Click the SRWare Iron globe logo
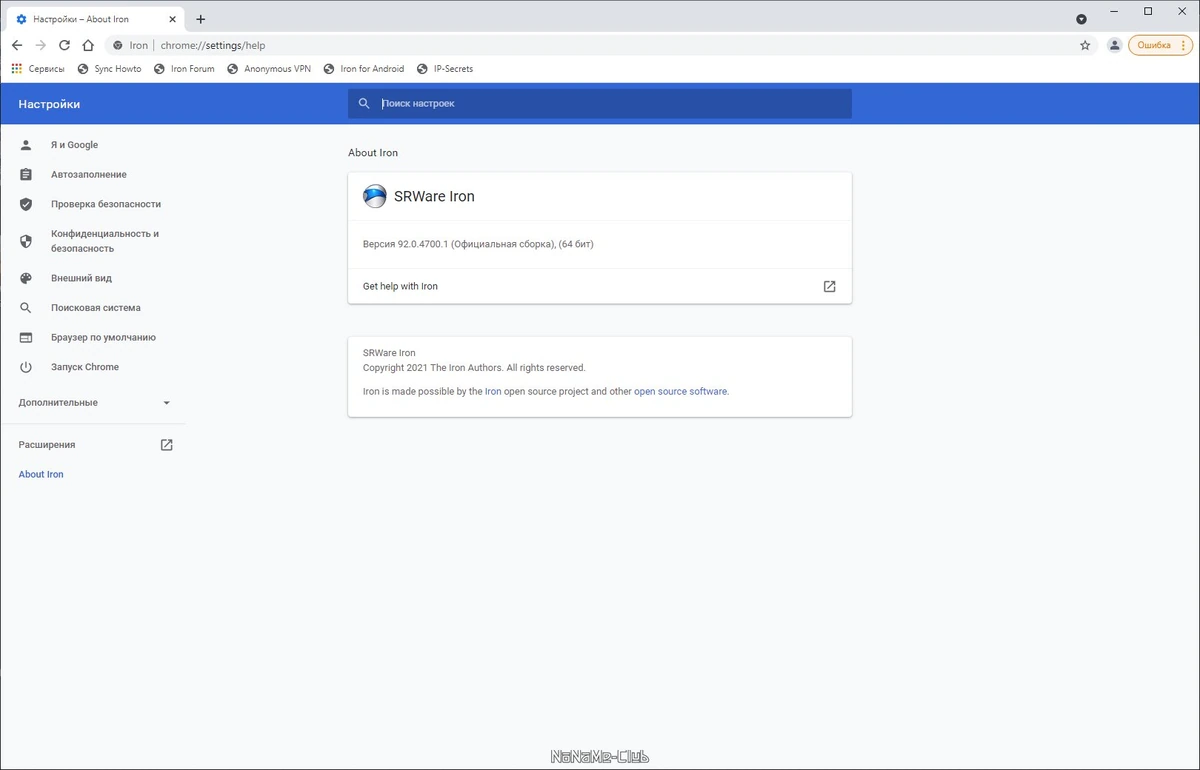This screenshot has width=1200, height=770. tap(375, 196)
